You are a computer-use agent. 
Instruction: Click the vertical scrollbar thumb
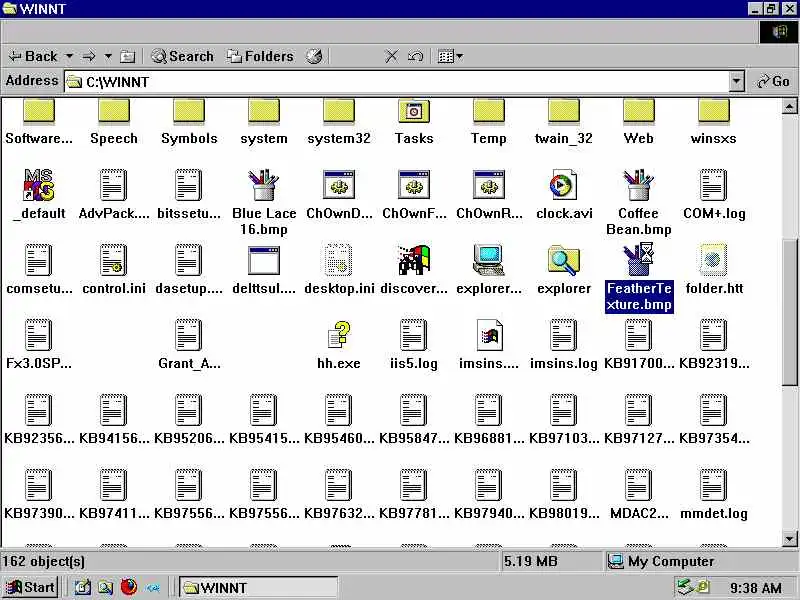(789, 311)
